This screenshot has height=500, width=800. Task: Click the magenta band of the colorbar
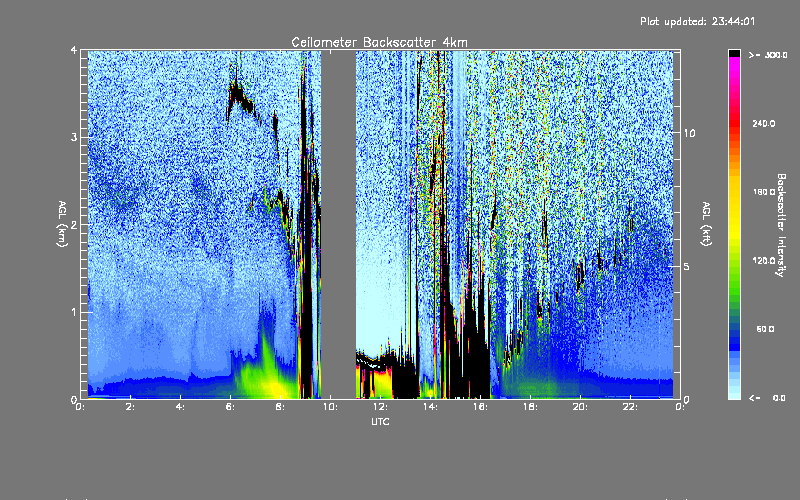(734, 65)
